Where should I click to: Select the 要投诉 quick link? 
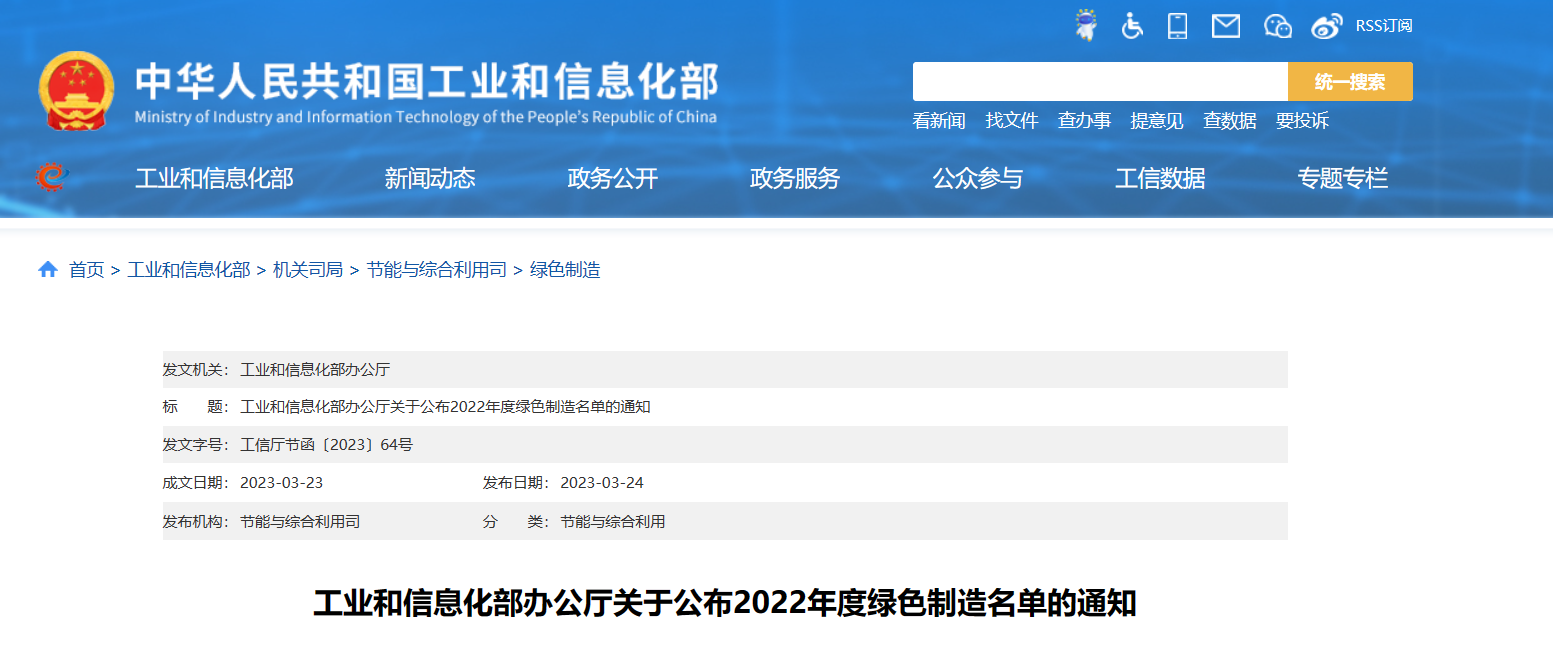tap(1302, 121)
